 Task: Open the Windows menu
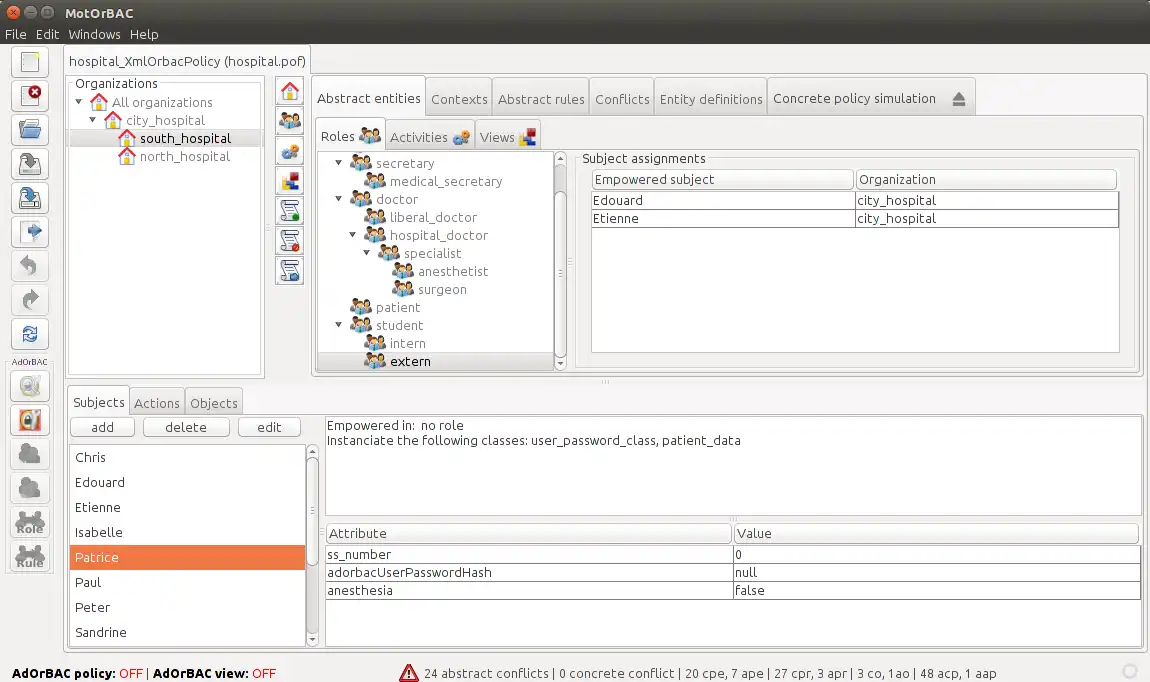(x=94, y=34)
